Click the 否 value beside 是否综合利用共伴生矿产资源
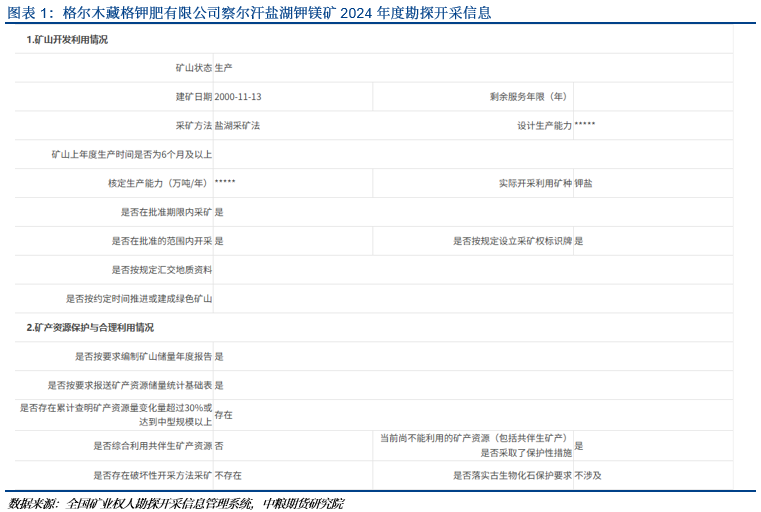The width and height of the screenshot is (761, 512). tap(219, 446)
